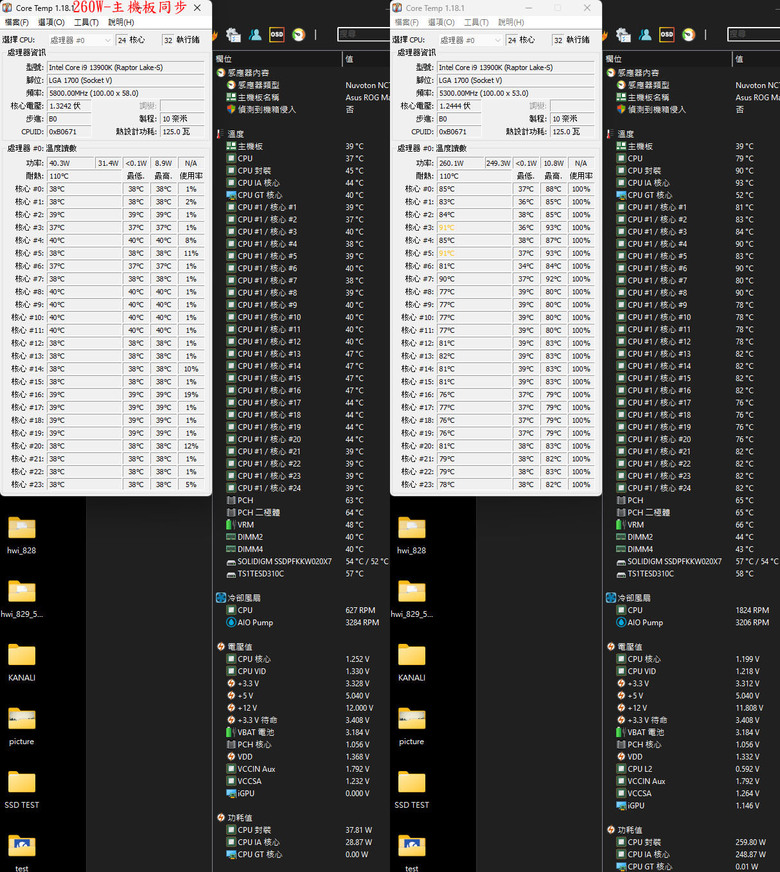The height and width of the screenshot is (872, 780).
Task: Click the 感應器內容 section header in the right AIDA64 panel
Action: click(632, 73)
